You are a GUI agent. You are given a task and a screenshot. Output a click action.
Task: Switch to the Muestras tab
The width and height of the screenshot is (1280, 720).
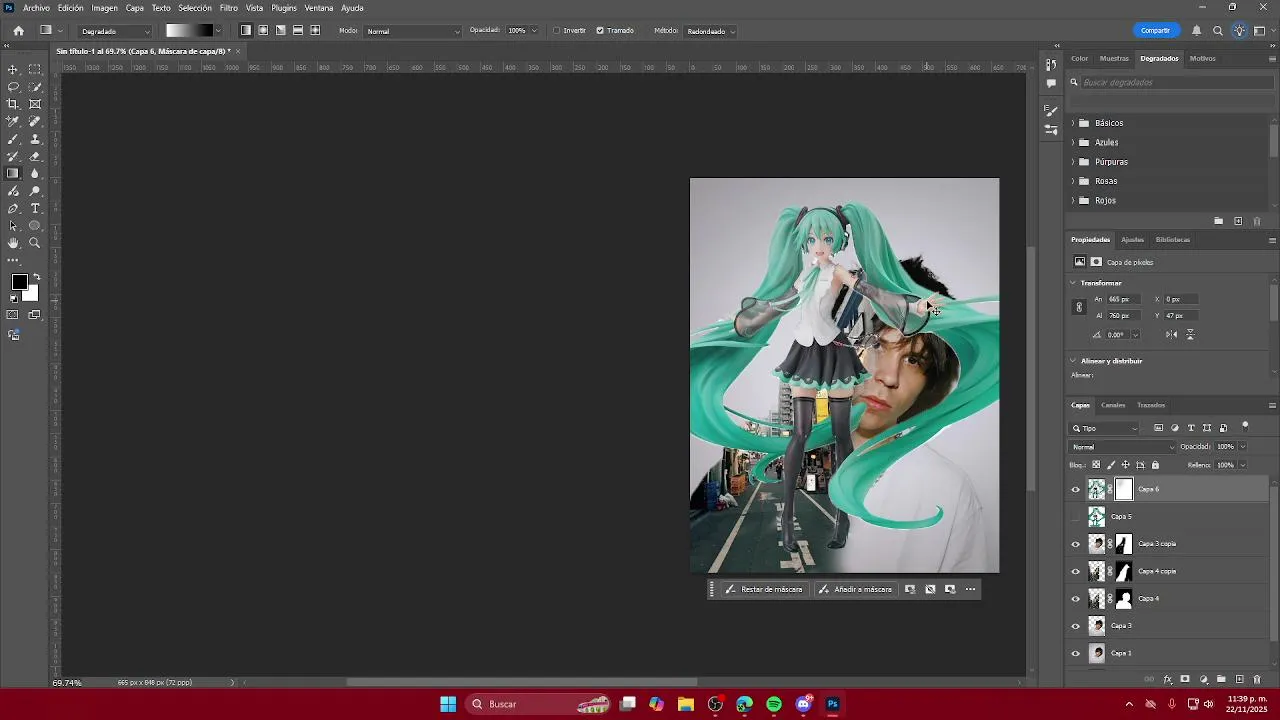1114,58
